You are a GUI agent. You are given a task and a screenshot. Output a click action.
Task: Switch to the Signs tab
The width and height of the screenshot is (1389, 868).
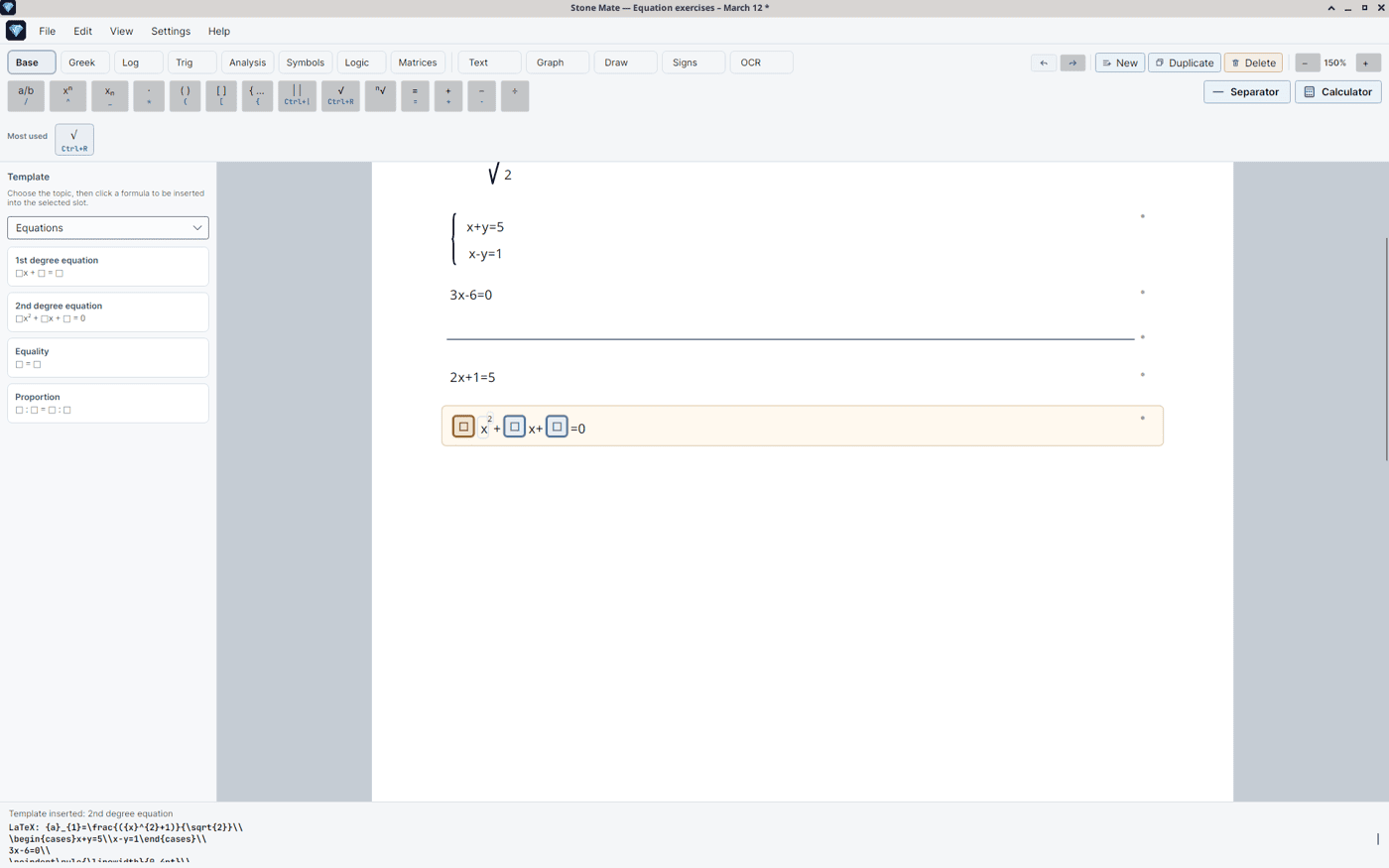pos(694,62)
